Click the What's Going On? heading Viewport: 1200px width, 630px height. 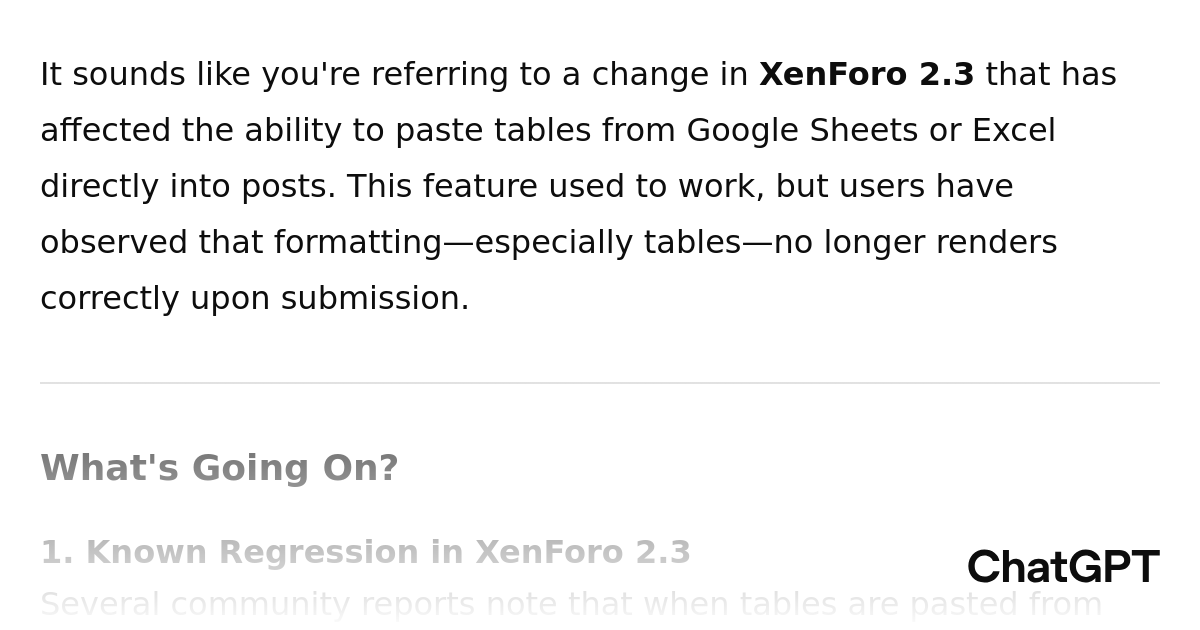tap(219, 468)
